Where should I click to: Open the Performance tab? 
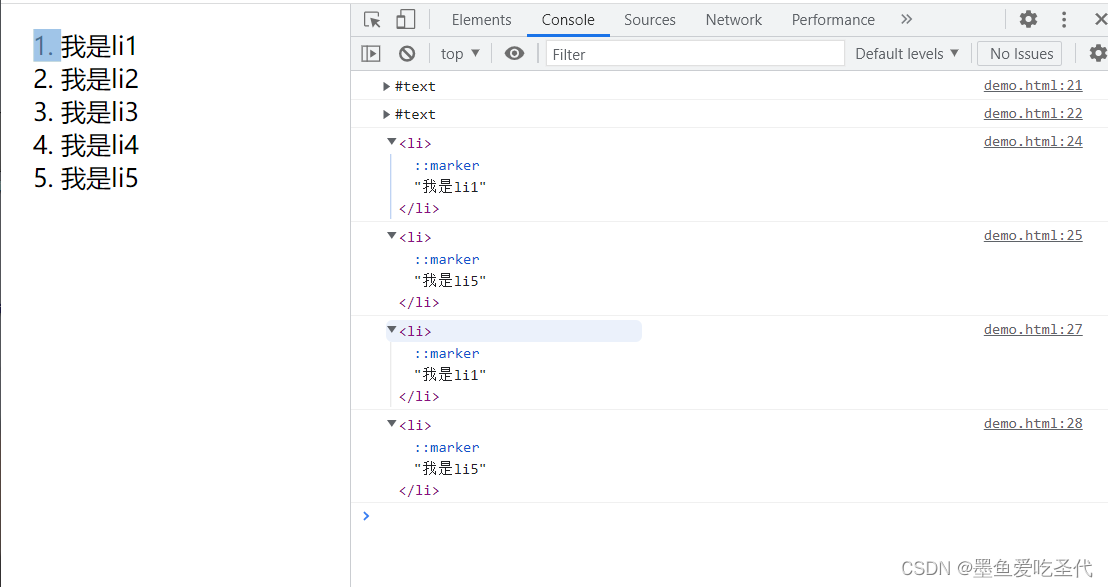(x=833, y=20)
